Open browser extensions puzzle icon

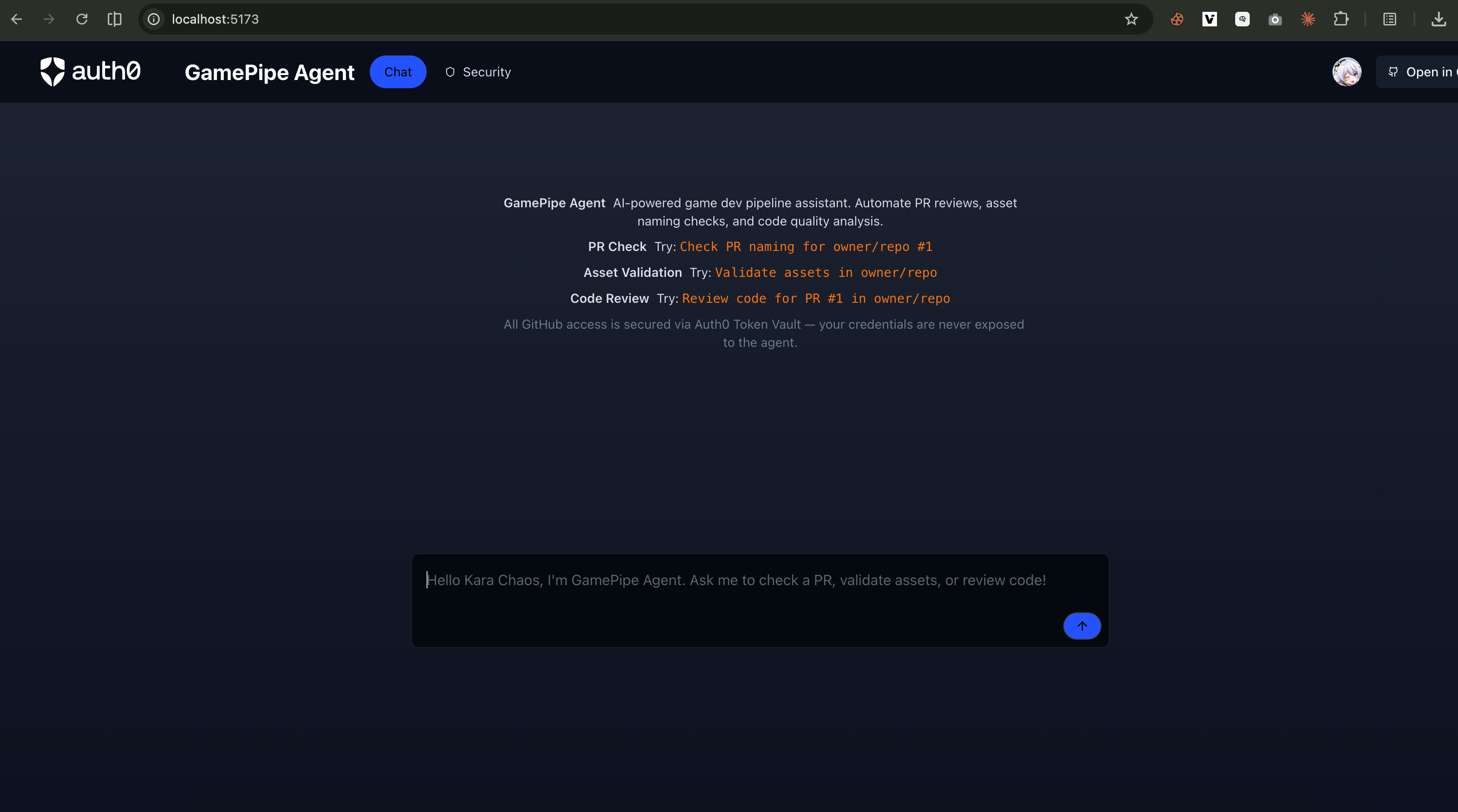click(1340, 19)
